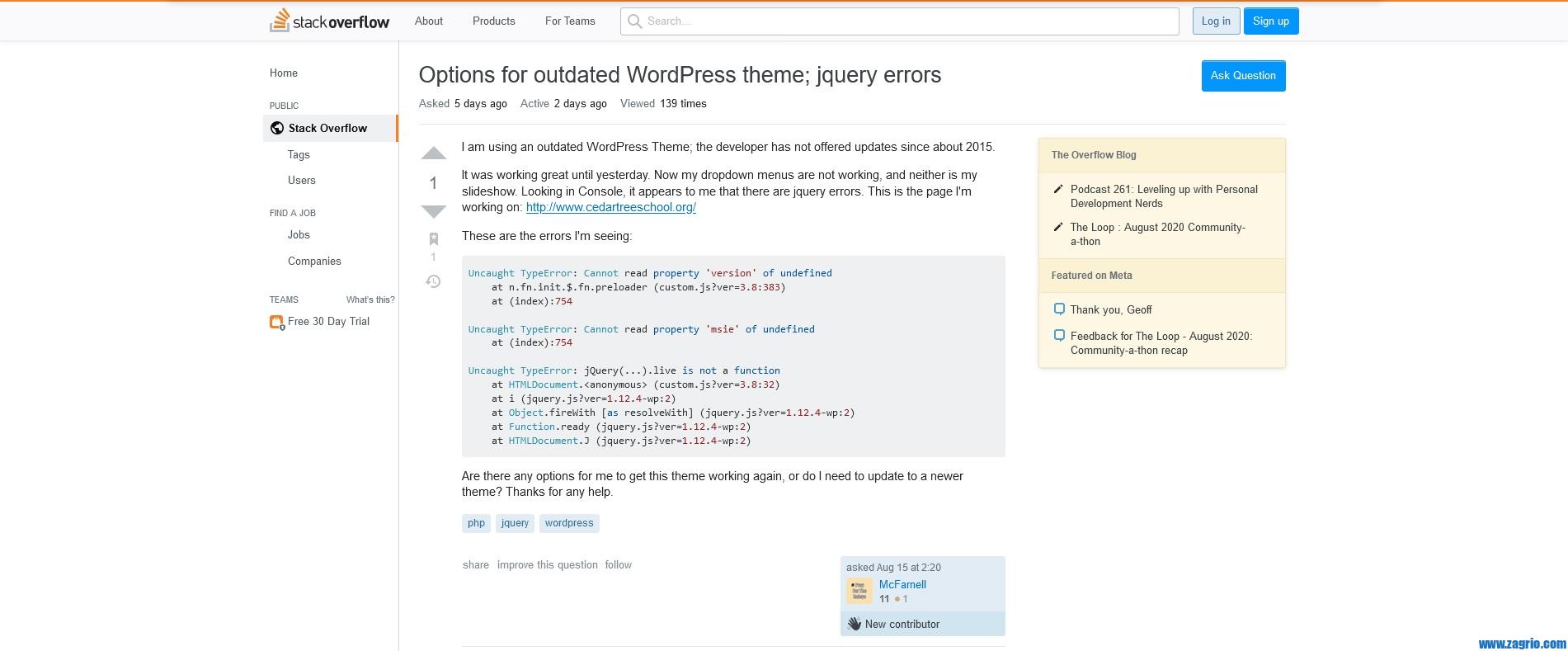Click the Free 30 Day Trial briefcase icon
Viewport: 1568px width, 651px height.
(x=276, y=322)
